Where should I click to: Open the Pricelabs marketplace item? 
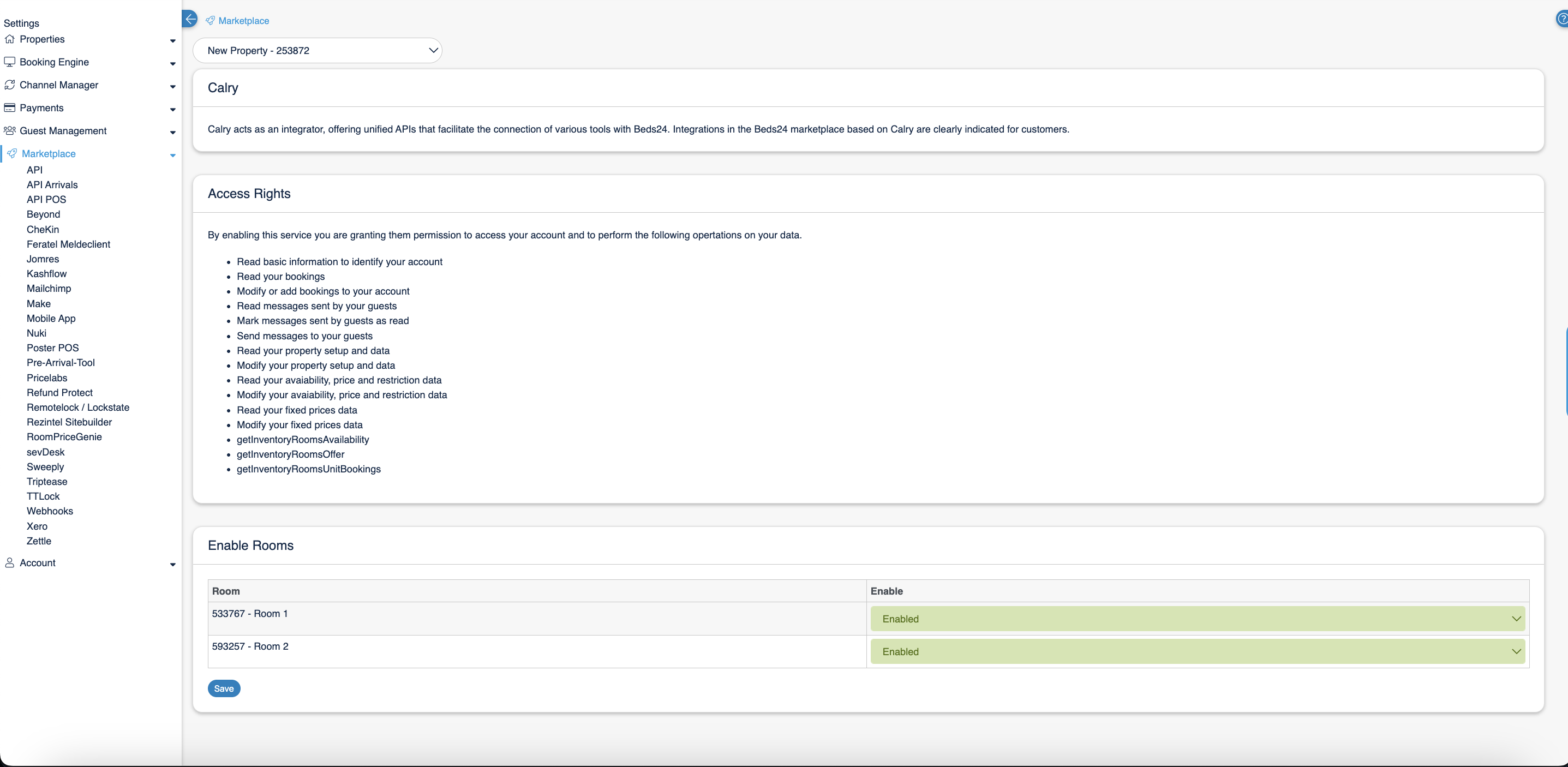(47, 378)
